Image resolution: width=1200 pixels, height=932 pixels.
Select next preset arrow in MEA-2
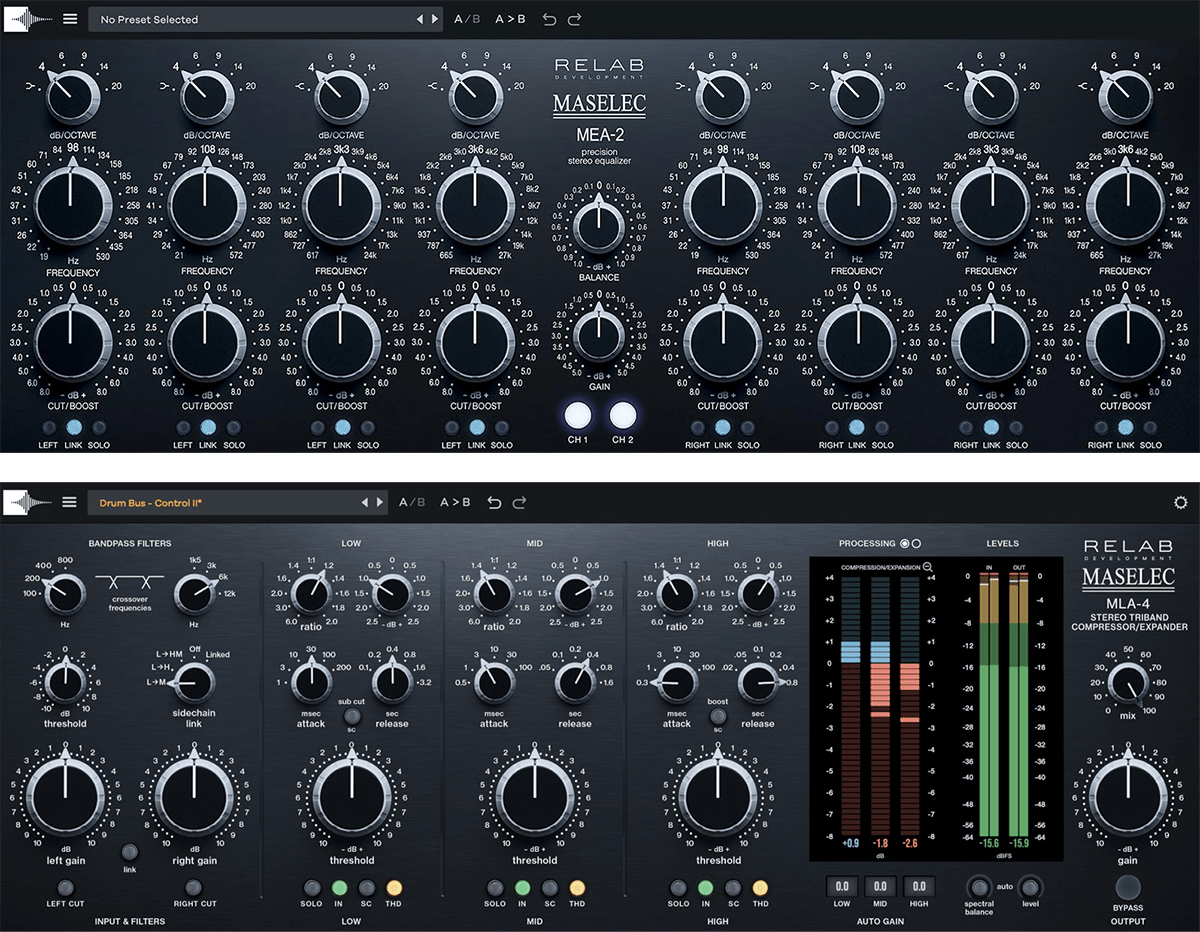coord(434,19)
